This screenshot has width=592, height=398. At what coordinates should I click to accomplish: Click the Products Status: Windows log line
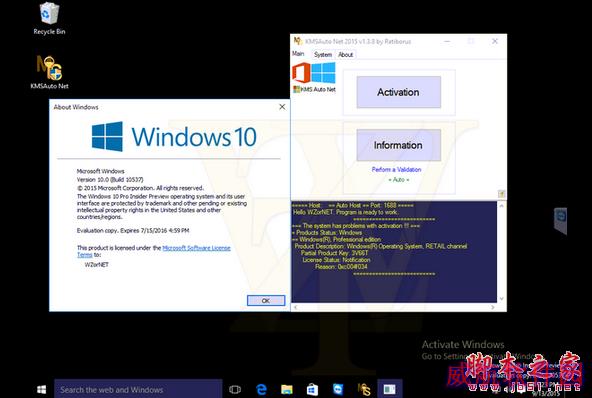327,233
